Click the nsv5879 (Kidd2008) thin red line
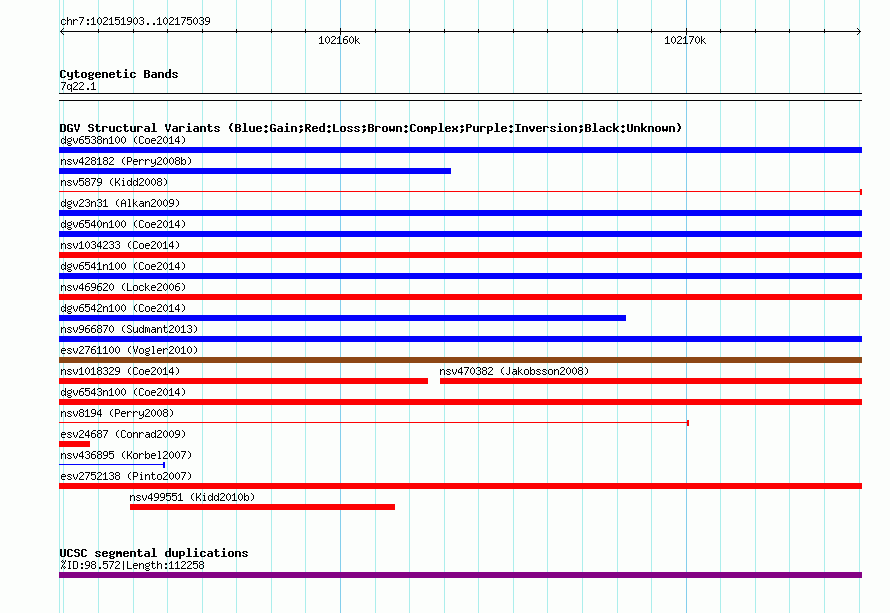Image resolution: width=890 pixels, height=613 pixels. coord(460,192)
